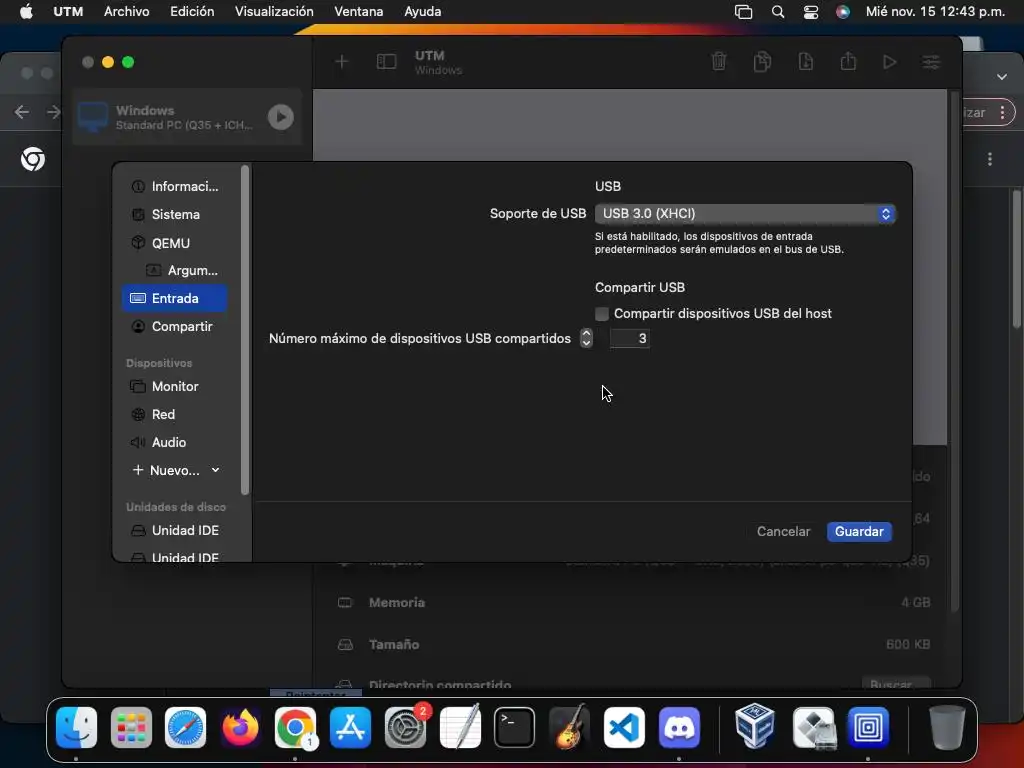Image resolution: width=1024 pixels, height=768 pixels.
Task: Open Safari from the dock
Action: (x=185, y=728)
